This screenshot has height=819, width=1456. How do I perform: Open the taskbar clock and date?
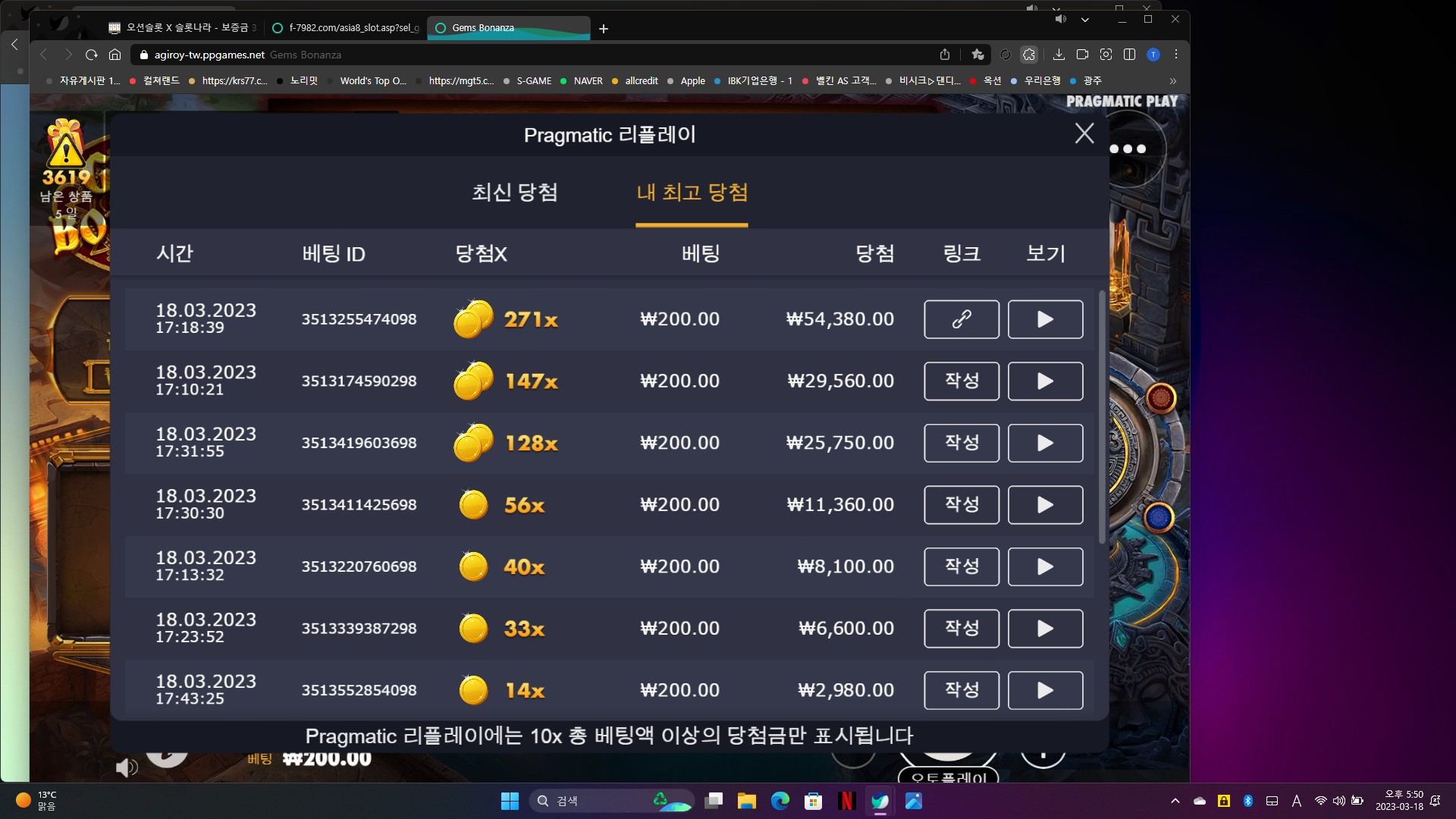(1399, 801)
